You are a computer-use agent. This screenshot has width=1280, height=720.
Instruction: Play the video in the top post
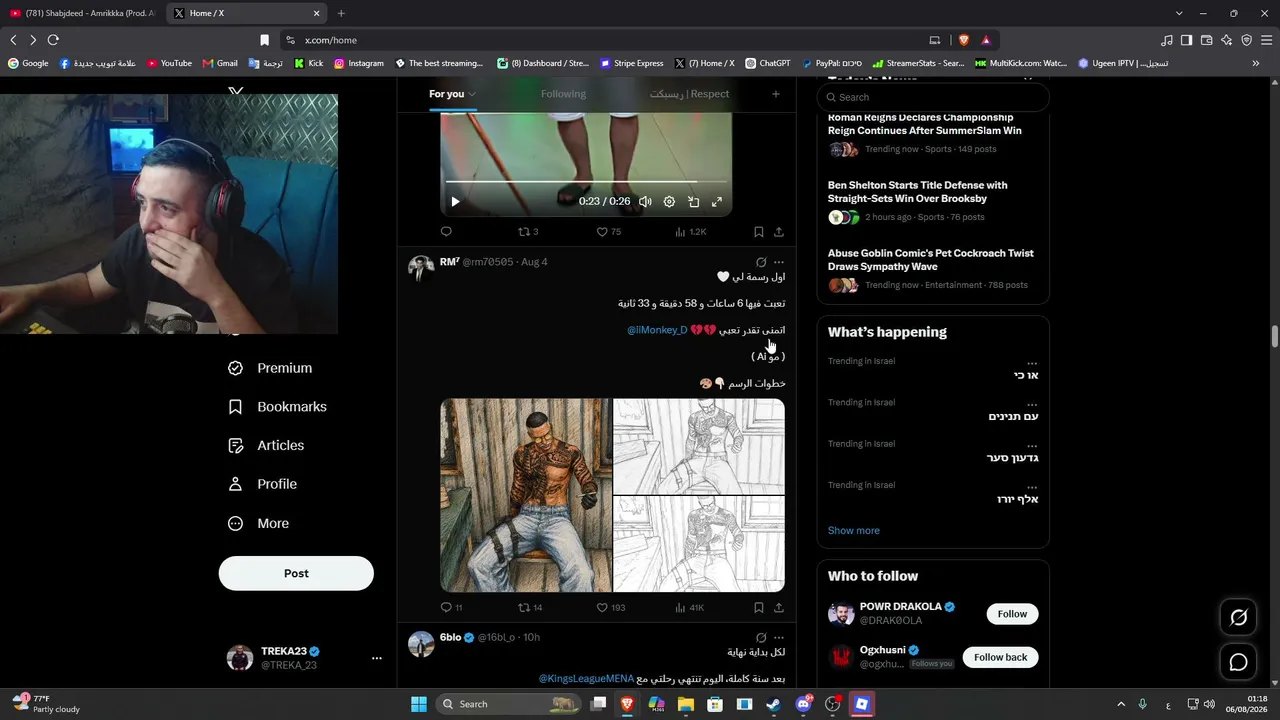pyautogui.click(x=455, y=202)
